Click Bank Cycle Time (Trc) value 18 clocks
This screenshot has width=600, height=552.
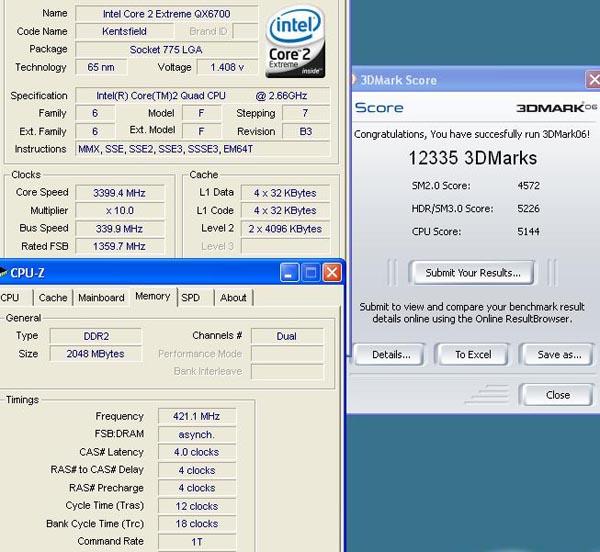[x=197, y=524]
